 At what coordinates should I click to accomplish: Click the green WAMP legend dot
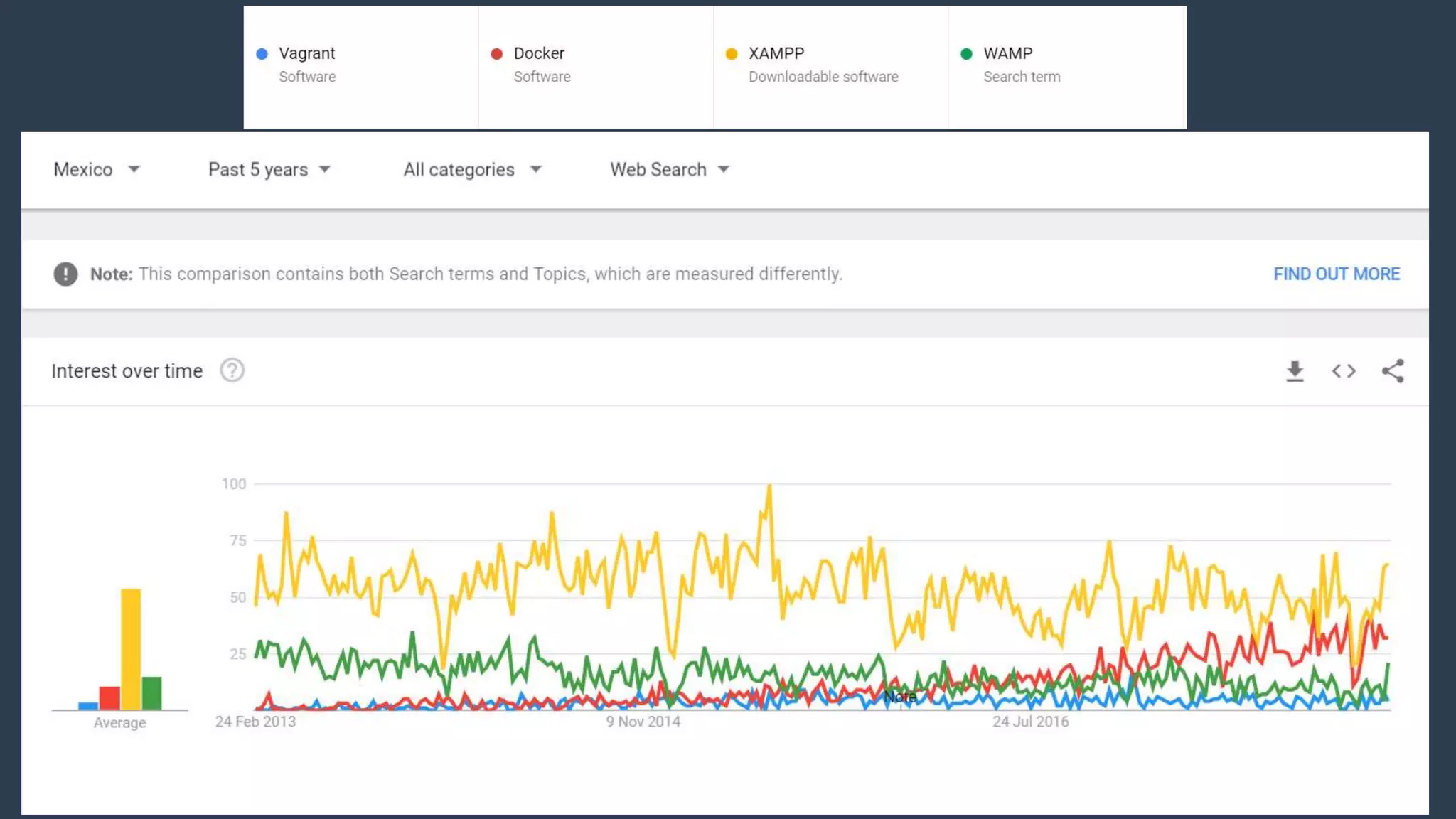point(966,54)
